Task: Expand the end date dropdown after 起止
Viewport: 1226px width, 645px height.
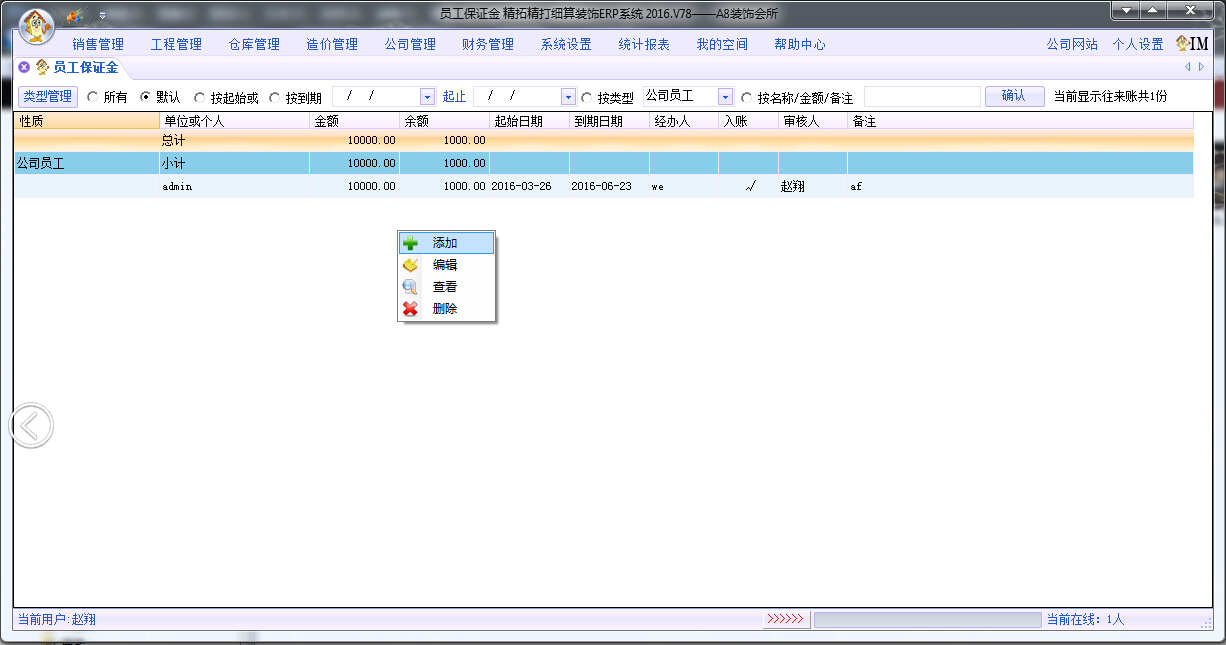Action: [x=569, y=97]
